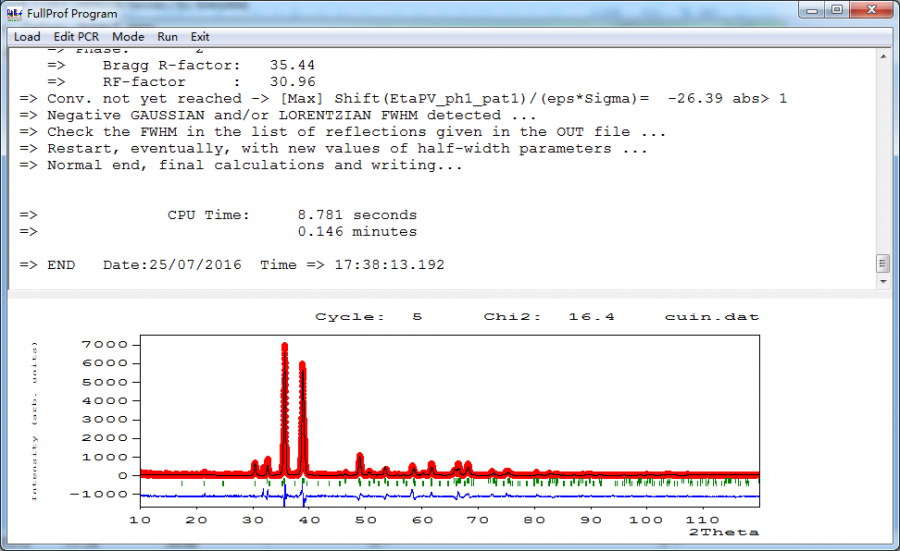900x551 pixels.
Task: Click the '-1000' y-axis tick label
Action: coord(99,494)
